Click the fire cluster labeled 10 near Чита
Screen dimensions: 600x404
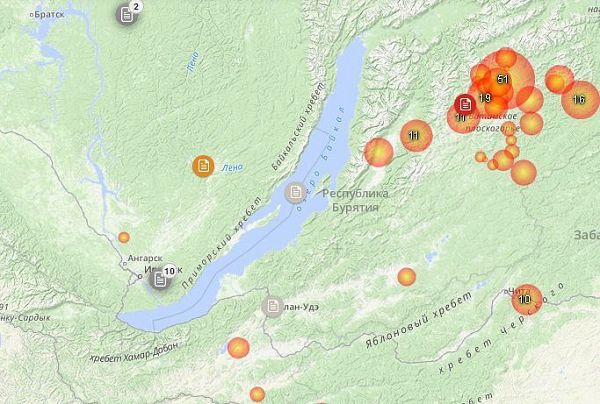tap(527, 299)
